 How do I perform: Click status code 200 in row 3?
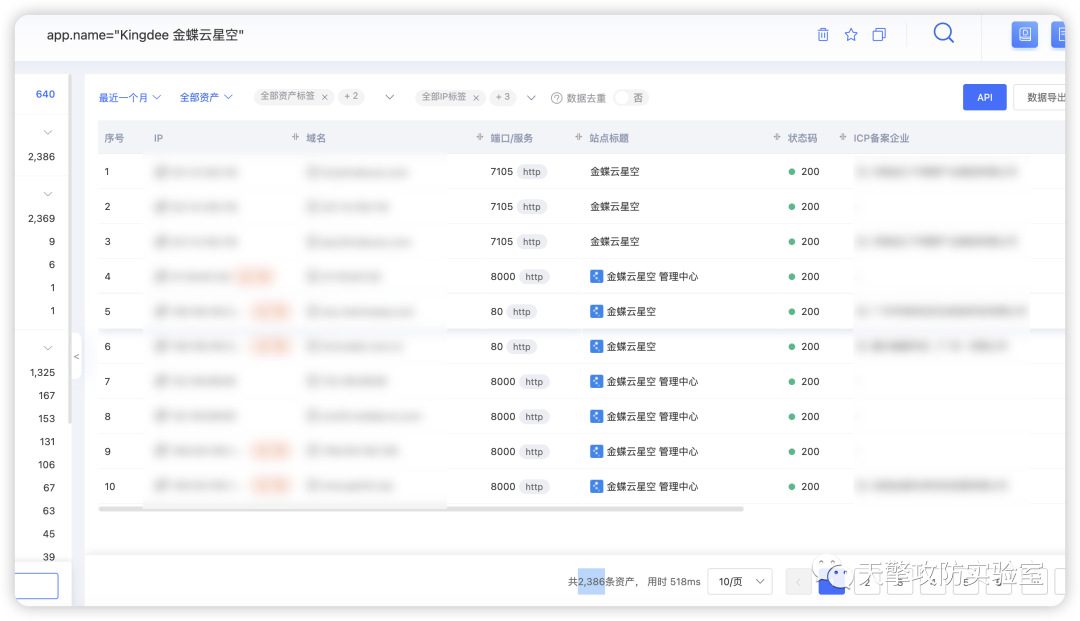coord(810,242)
